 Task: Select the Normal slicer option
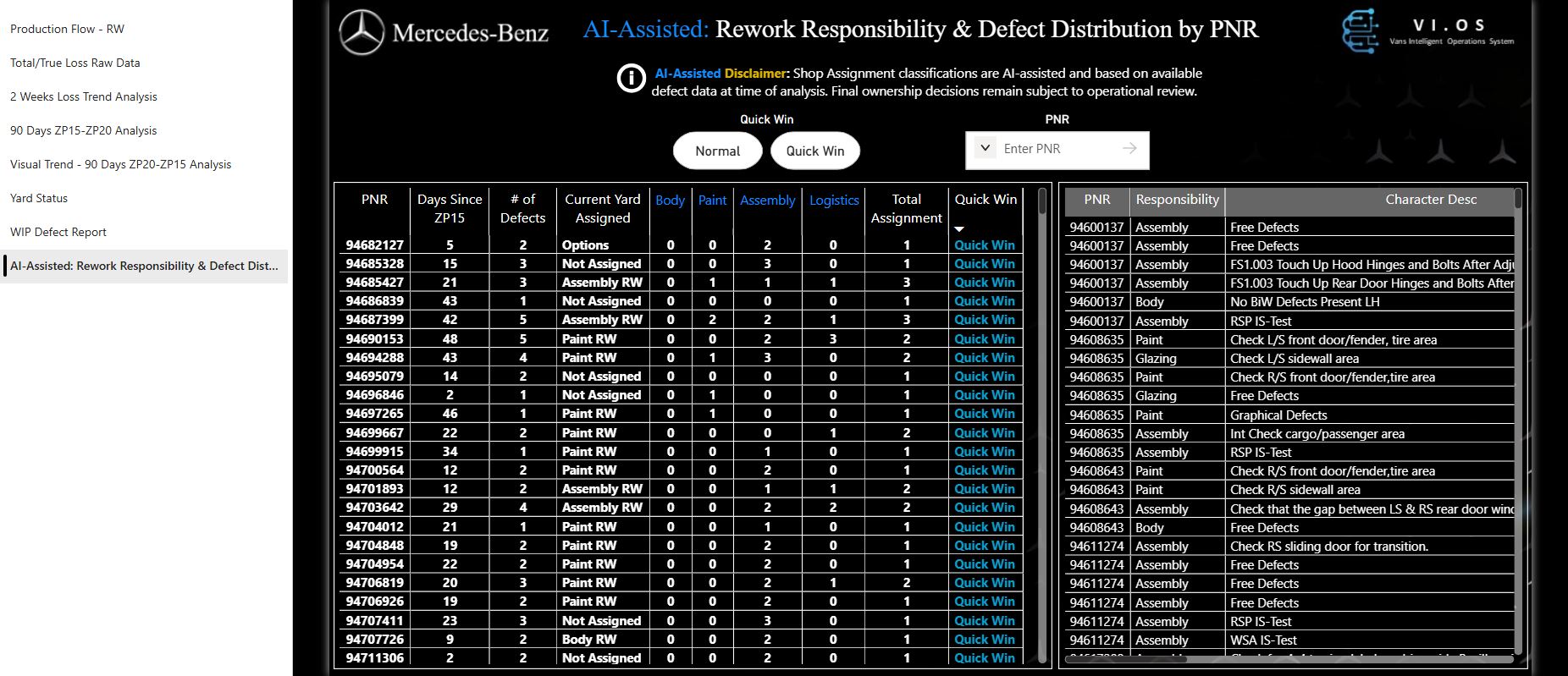[717, 151]
